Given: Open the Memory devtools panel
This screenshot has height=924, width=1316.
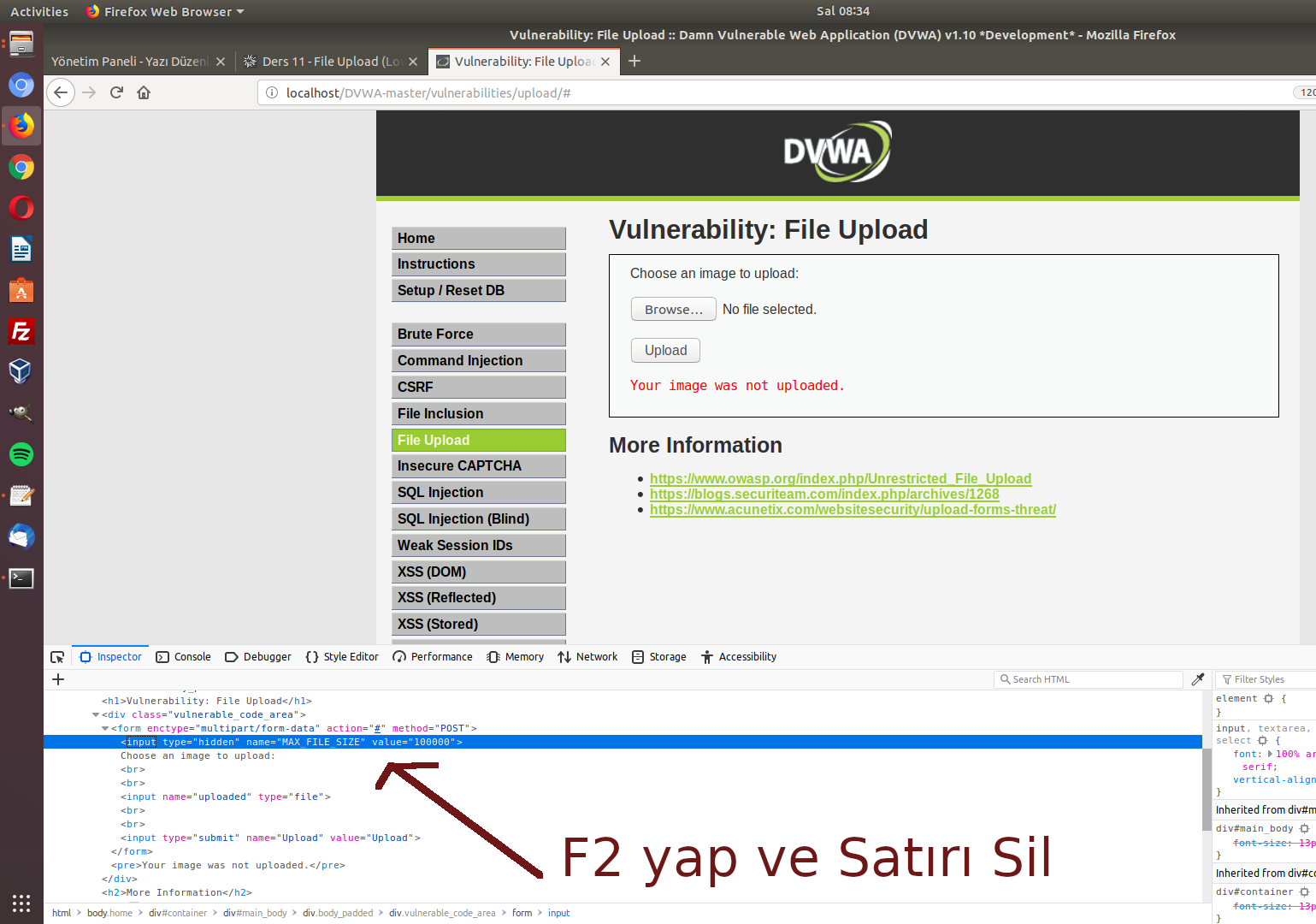Looking at the screenshot, I should point(516,657).
